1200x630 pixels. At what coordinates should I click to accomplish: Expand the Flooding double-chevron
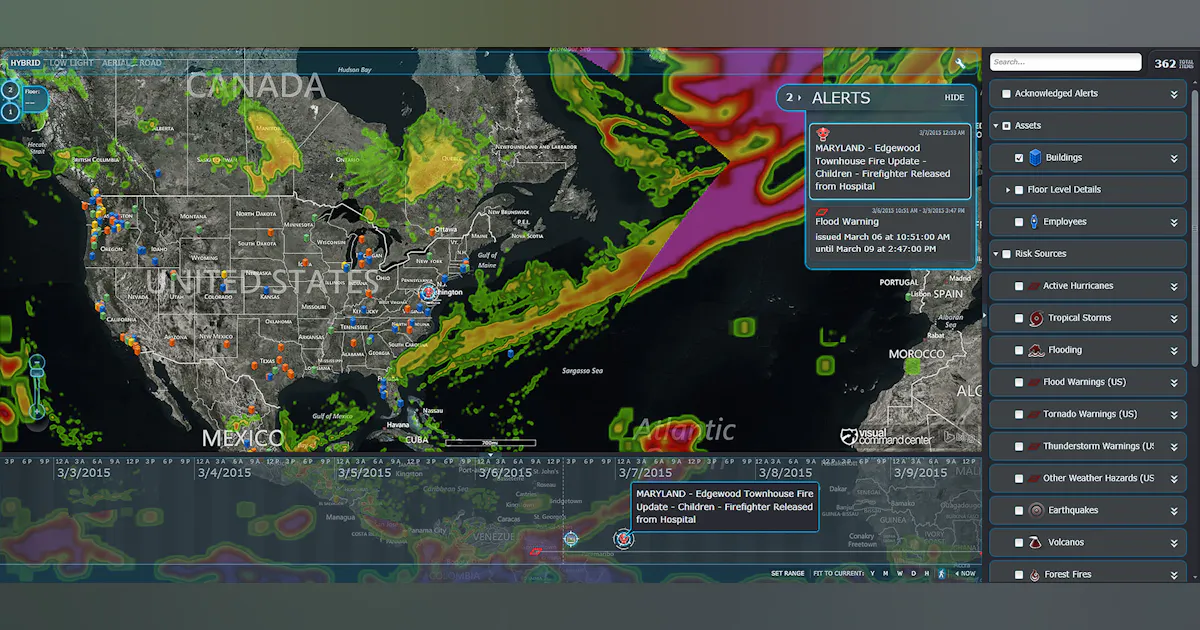point(1174,350)
